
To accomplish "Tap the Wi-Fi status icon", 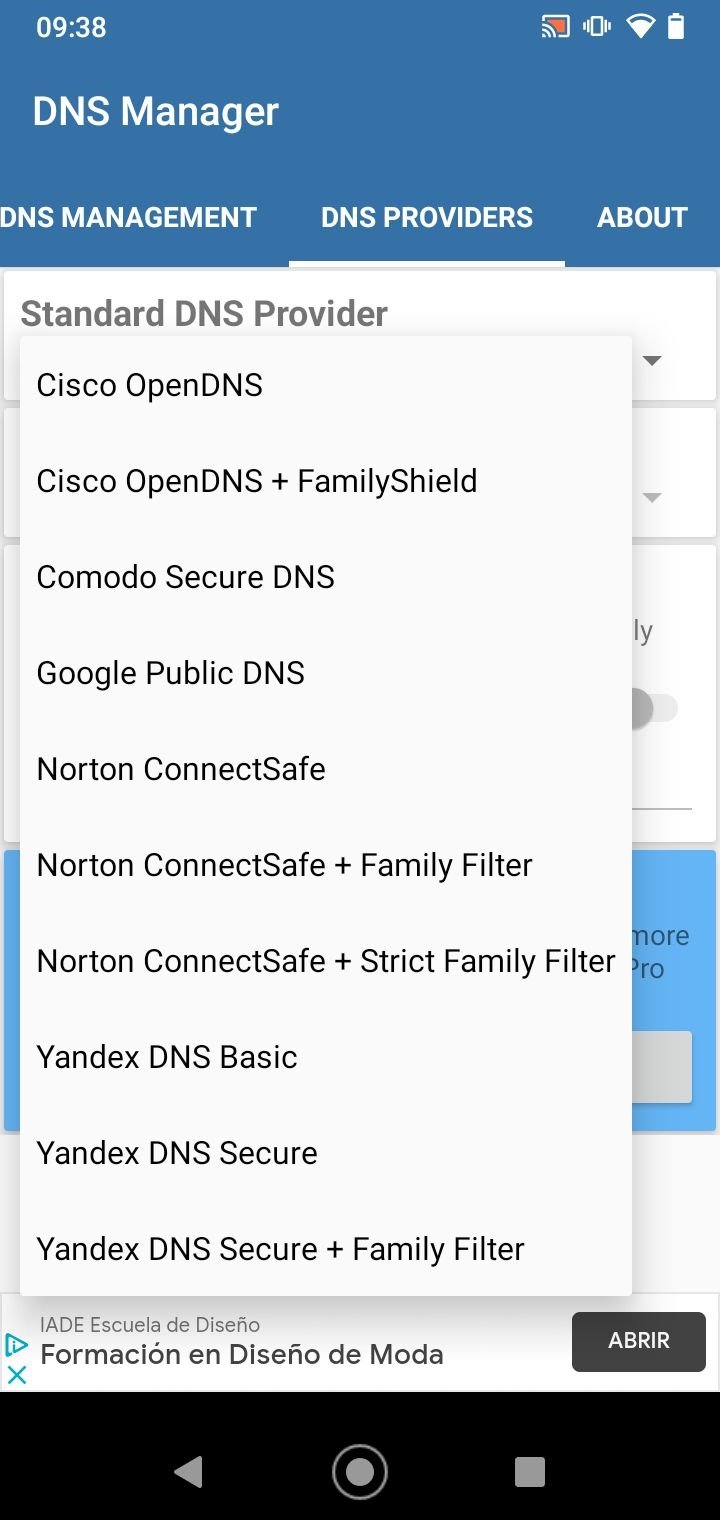I will point(640,27).
